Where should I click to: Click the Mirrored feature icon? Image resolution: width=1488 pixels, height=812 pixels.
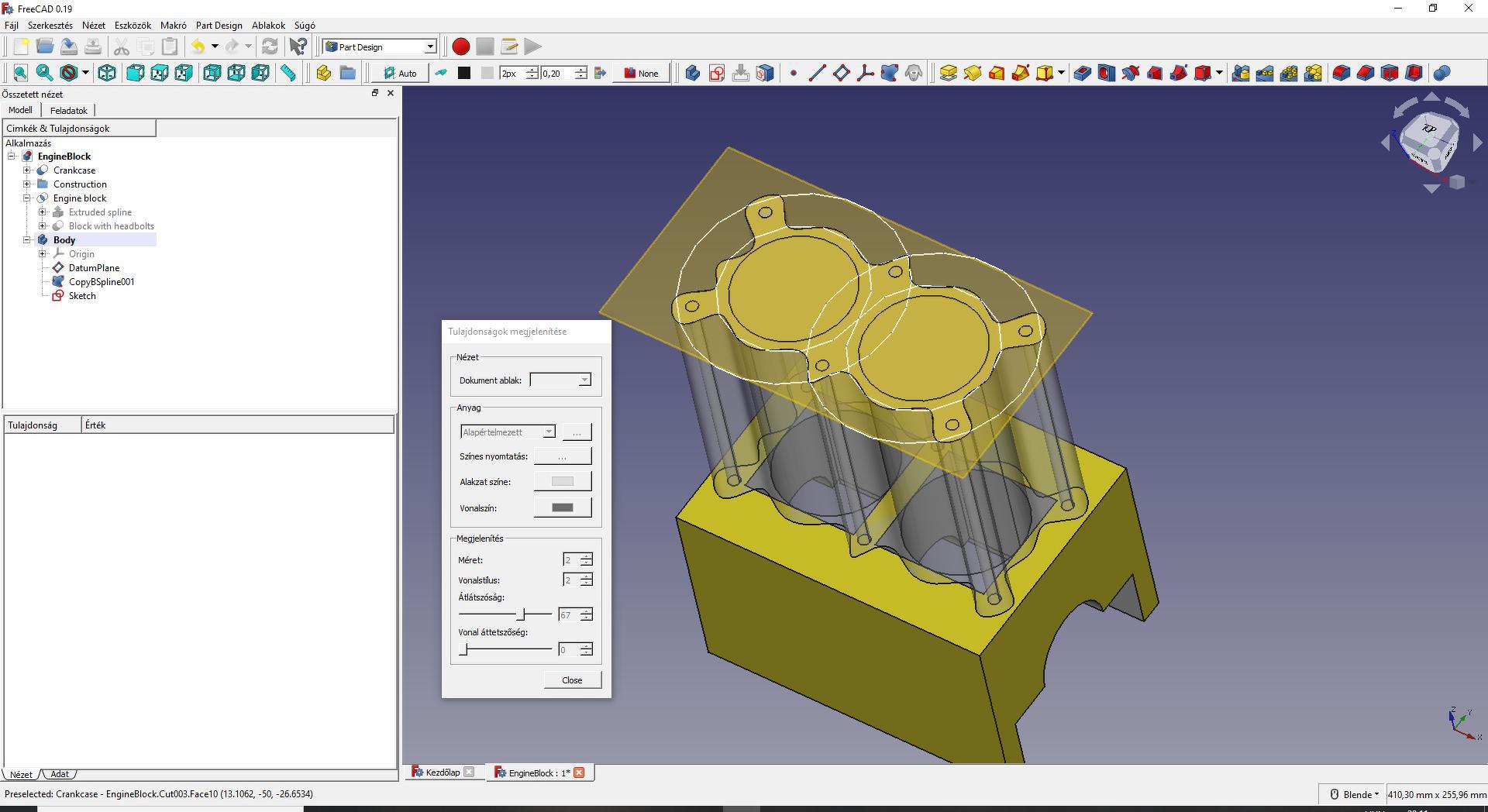point(1241,73)
